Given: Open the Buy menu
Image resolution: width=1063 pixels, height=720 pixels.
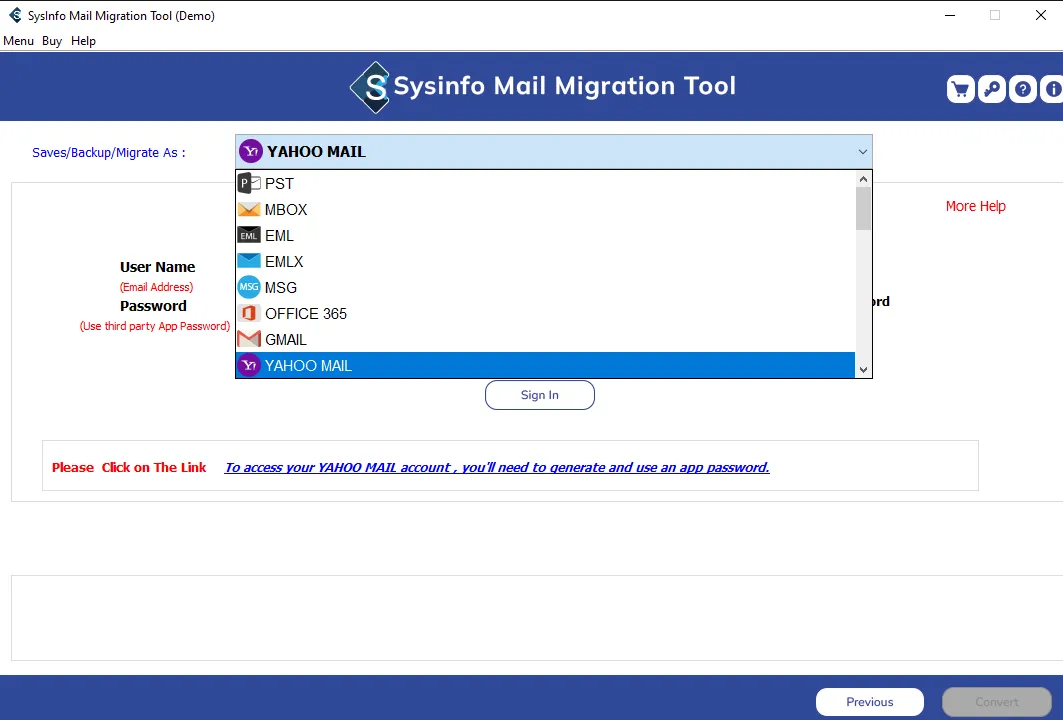Looking at the screenshot, I should pos(52,41).
